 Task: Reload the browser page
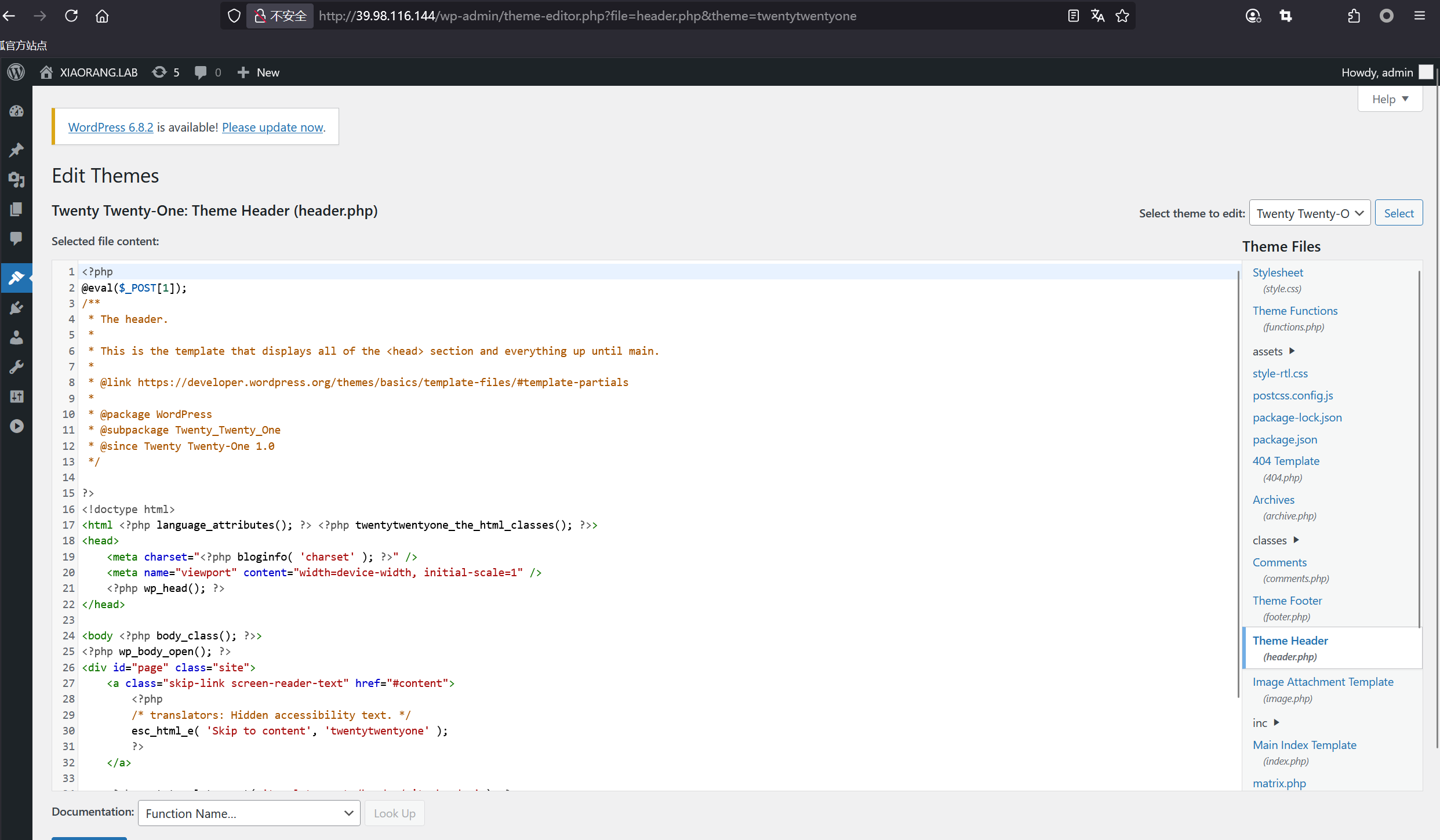coord(71,16)
